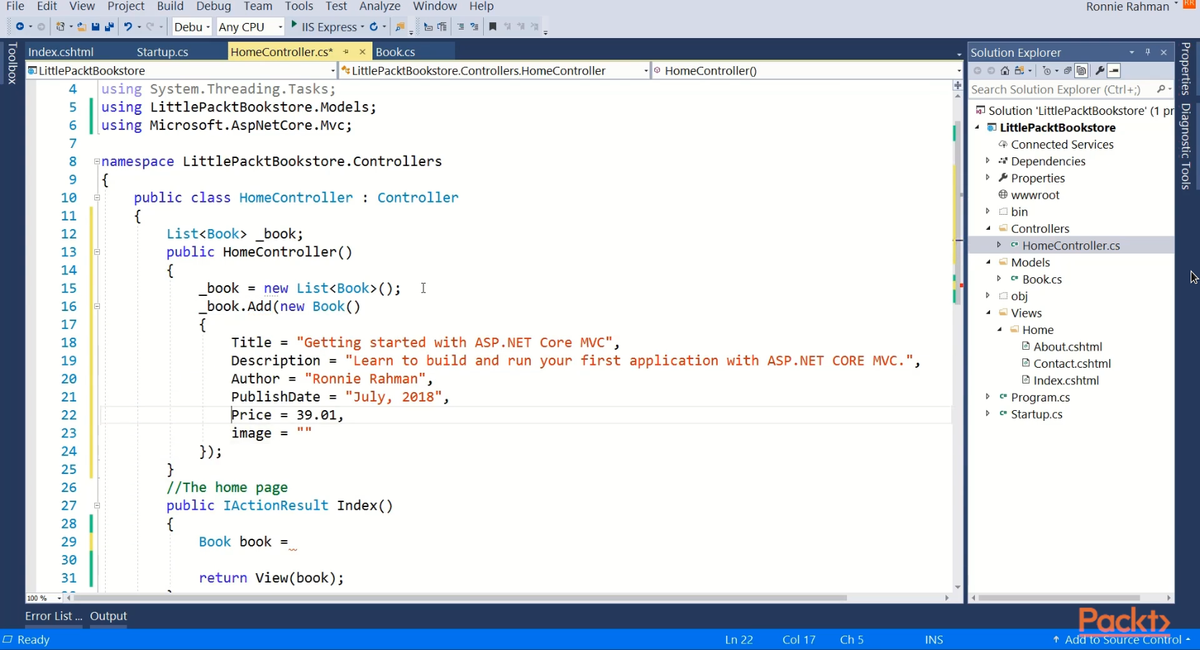
Task: Click Collapse All icon in Solution Explorer
Action: 1067,71
